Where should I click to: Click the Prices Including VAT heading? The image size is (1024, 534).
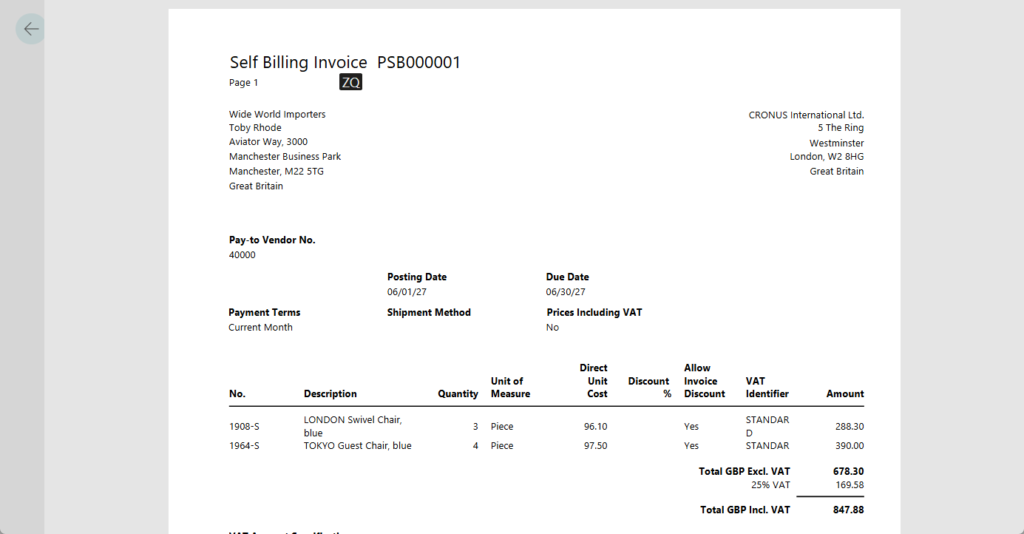pyautogui.click(x=594, y=312)
